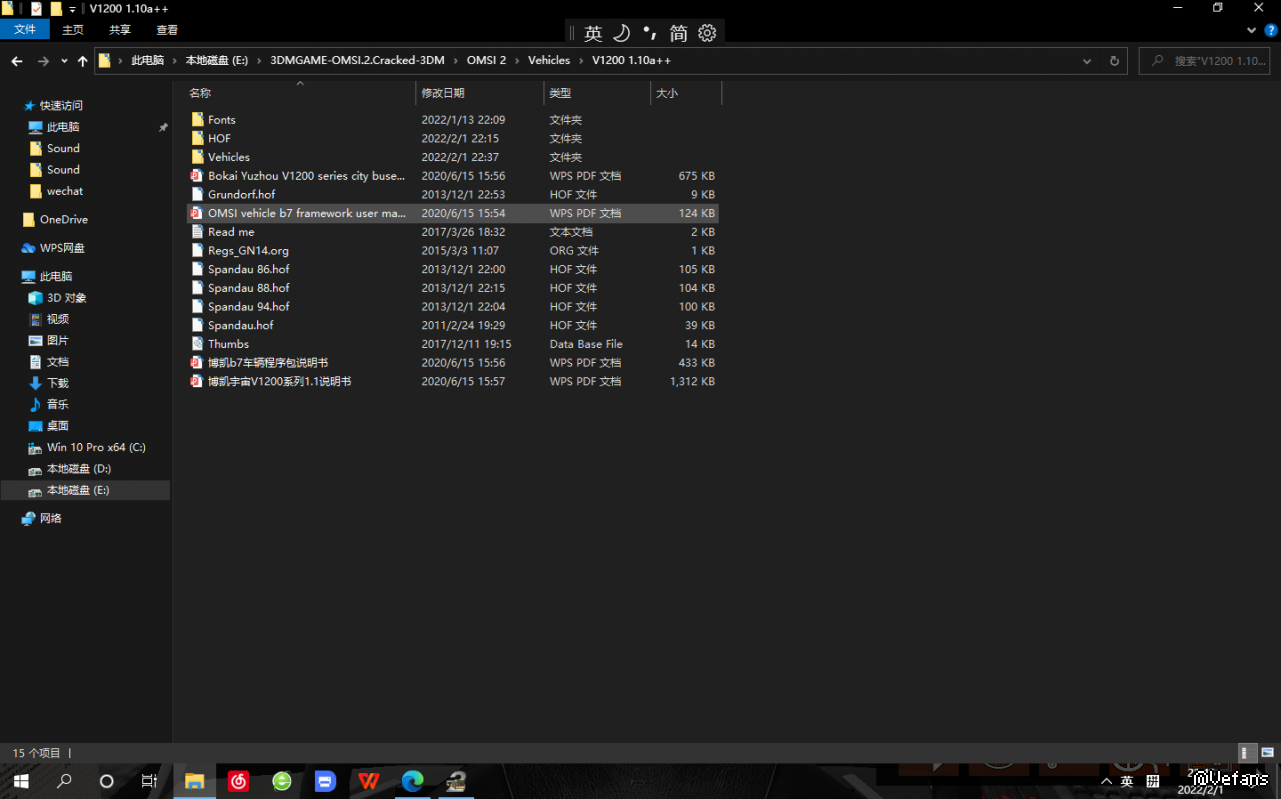Click the HOF folder icon
The image size is (1281, 799).
click(x=197, y=138)
